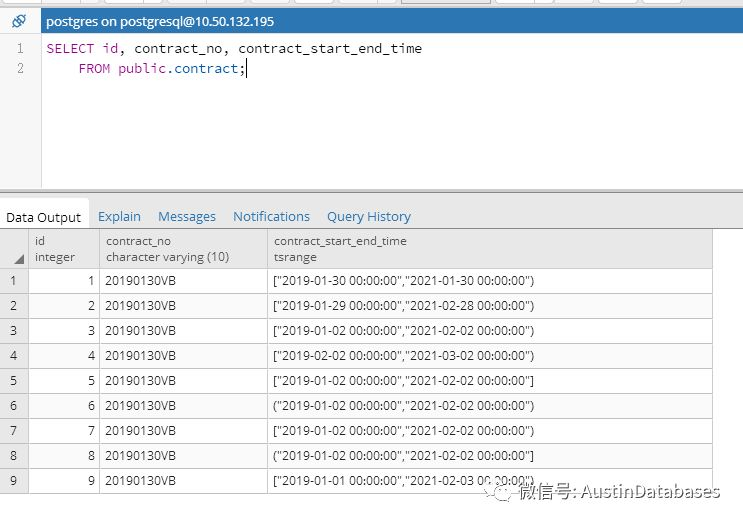Click the row 8 tsrange cell
This screenshot has height=523, width=743.
pos(490,456)
